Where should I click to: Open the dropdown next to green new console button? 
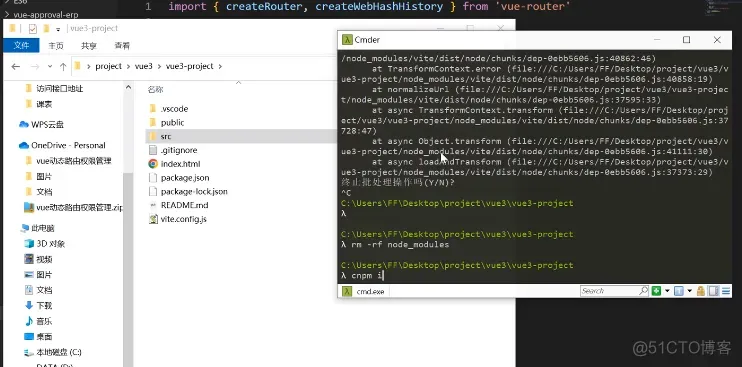[x=667, y=291]
